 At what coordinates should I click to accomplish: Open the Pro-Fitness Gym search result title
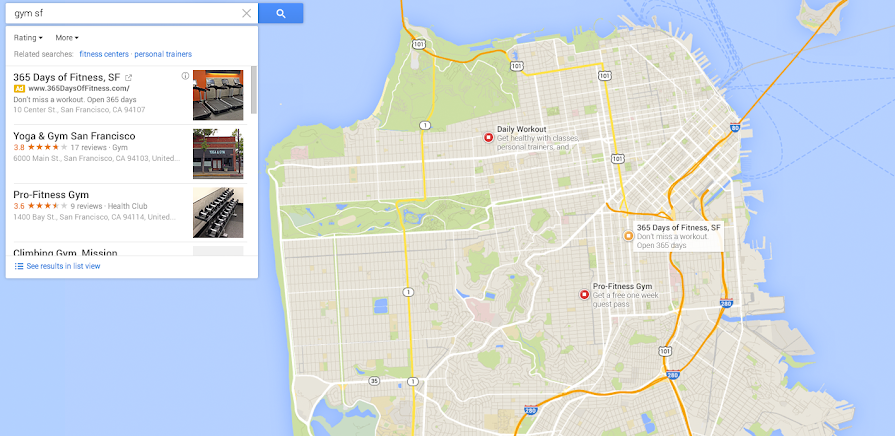(x=51, y=195)
